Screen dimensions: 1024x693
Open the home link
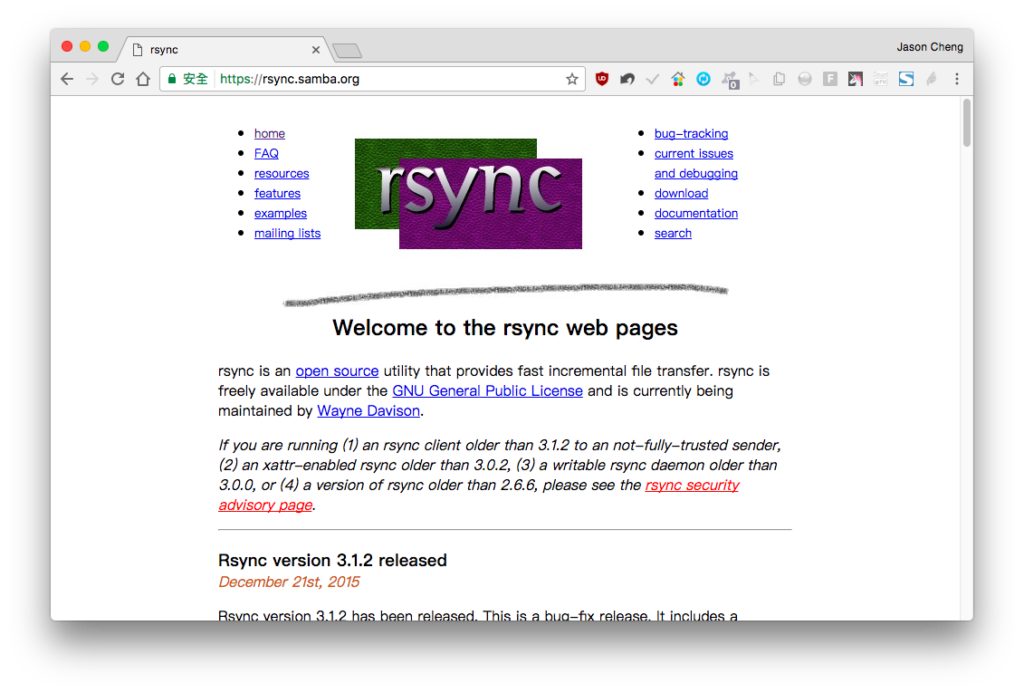coord(270,134)
